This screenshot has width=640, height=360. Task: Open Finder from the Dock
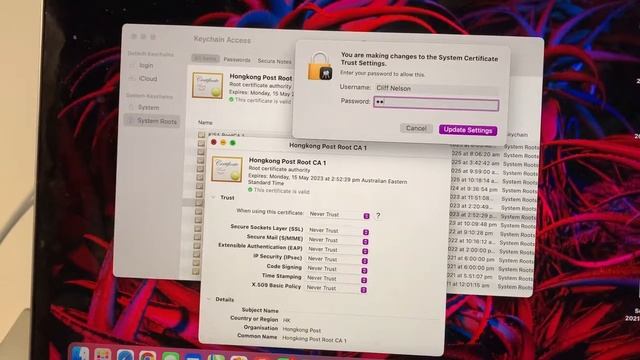pyautogui.click(x=80, y=354)
